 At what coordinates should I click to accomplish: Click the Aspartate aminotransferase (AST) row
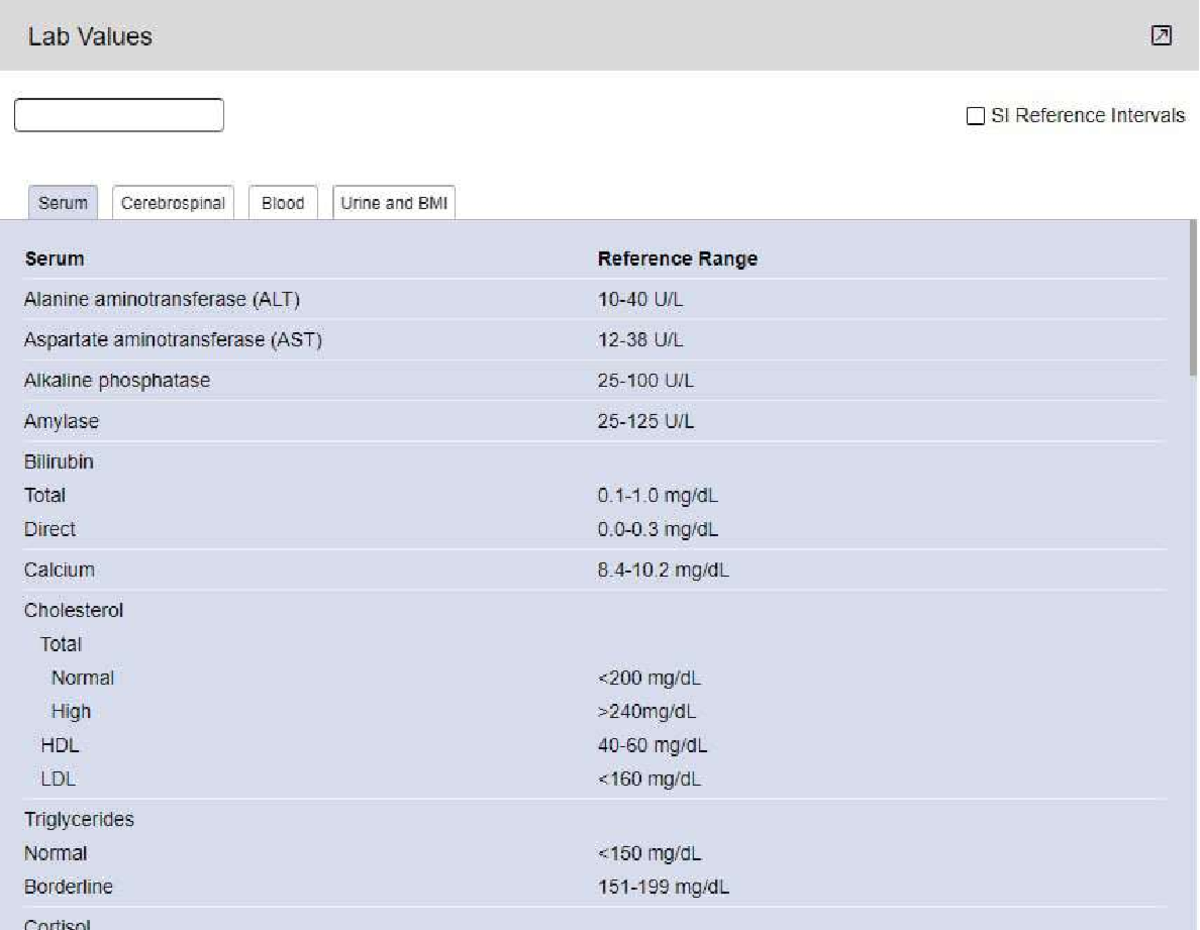[594, 340]
